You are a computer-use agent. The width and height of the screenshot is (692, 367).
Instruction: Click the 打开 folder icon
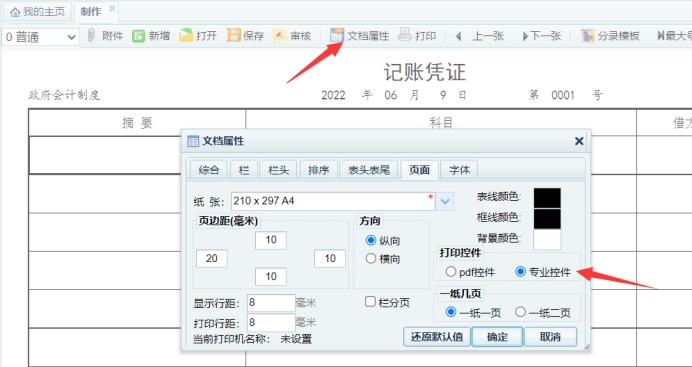pos(186,35)
